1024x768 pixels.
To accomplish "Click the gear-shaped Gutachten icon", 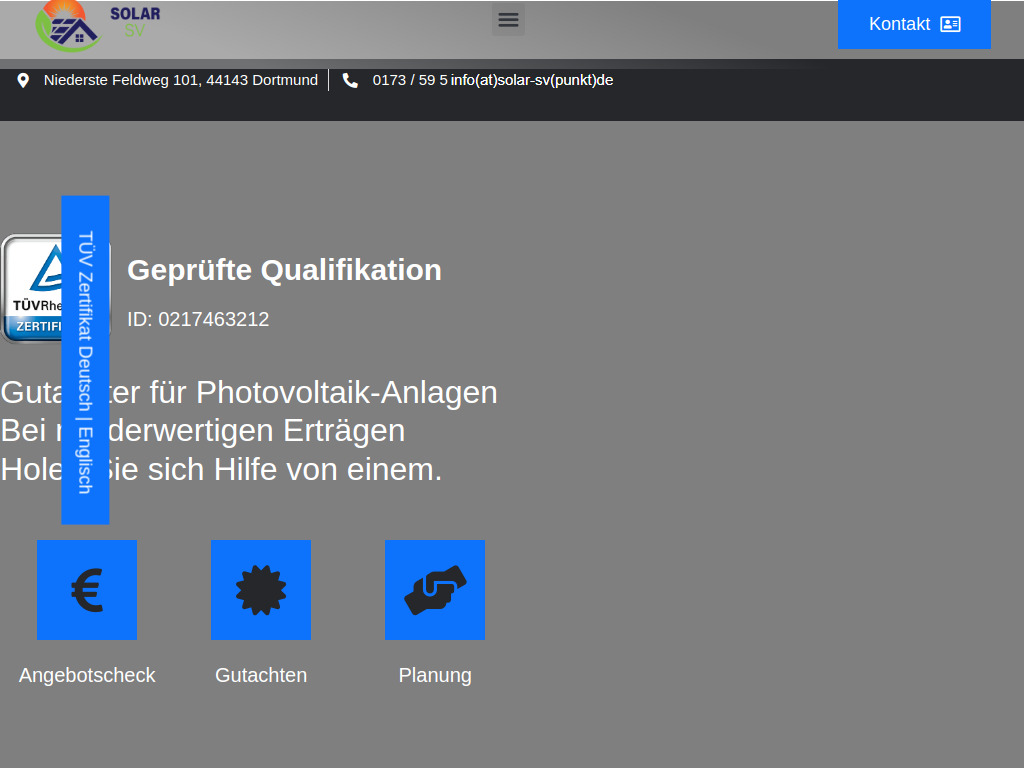I will point(261,590).
